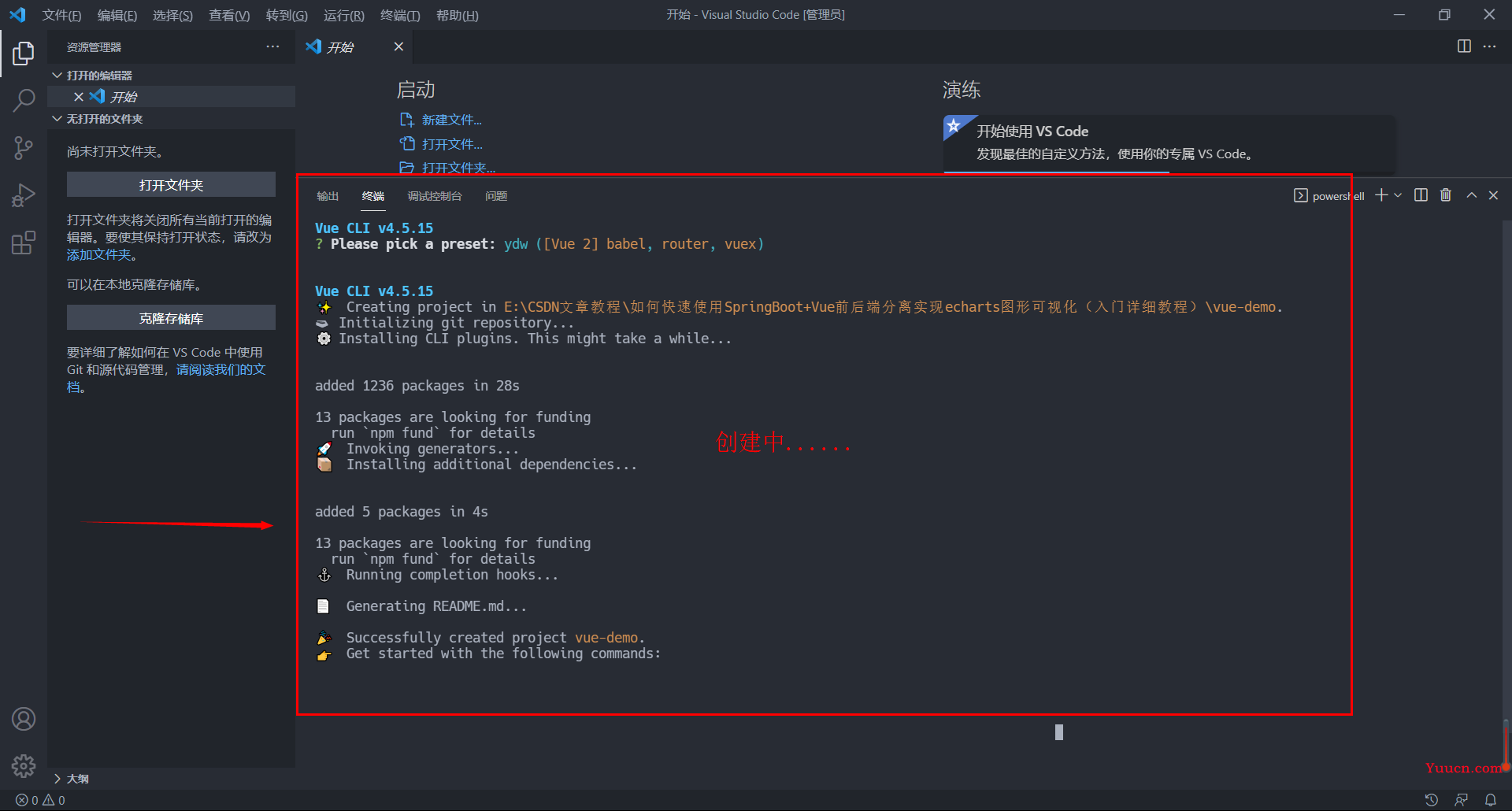Click the feedback icon in status bar
The height and width of the screenshot is (811, 1512).
click(1461, 800)
